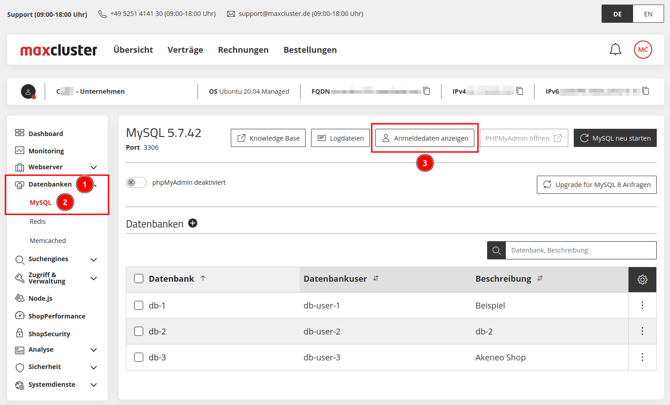
Task: Select all databases with header checkbox
Action: tap(139, 279)
